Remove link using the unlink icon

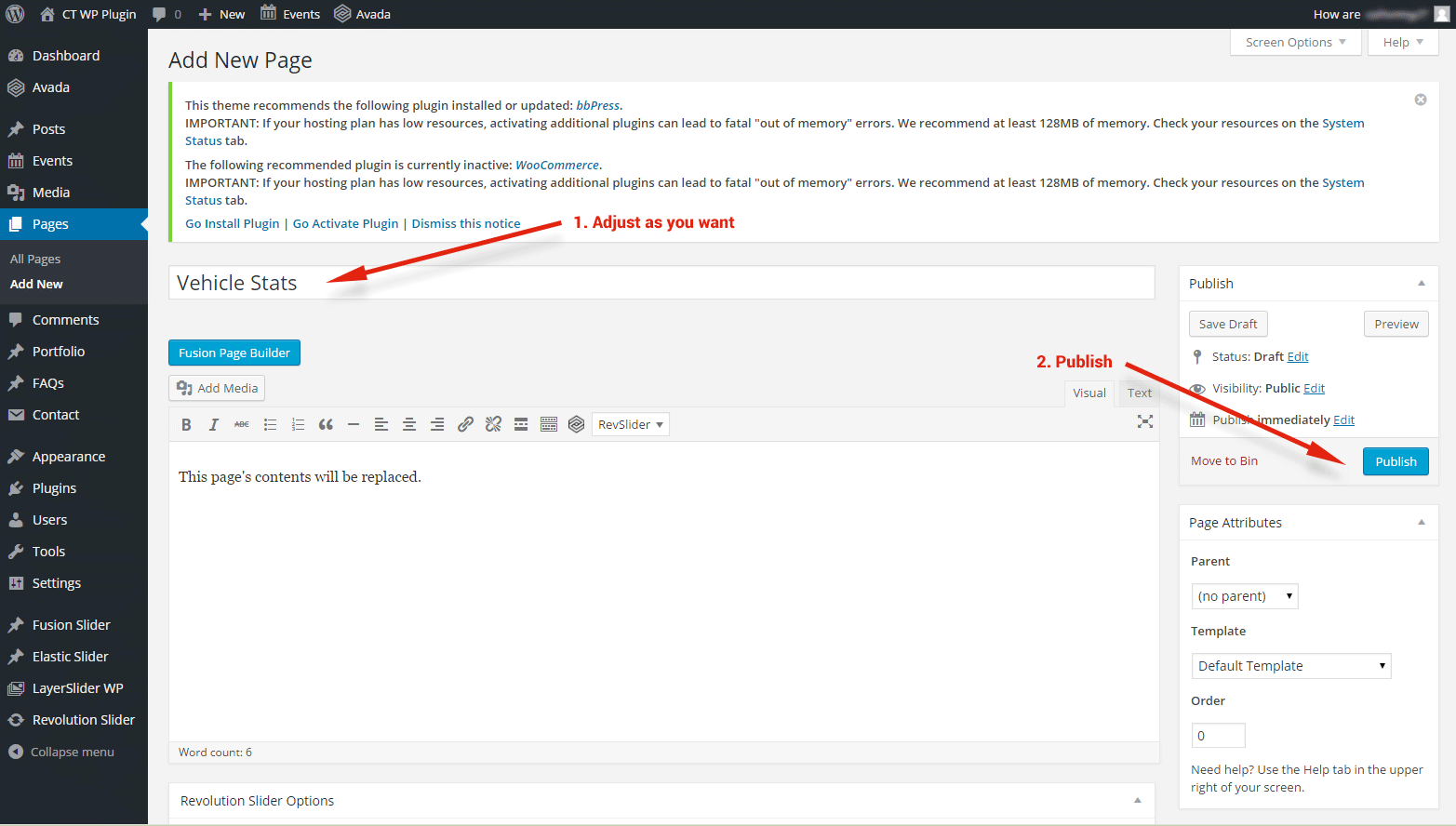coord(493,424)
